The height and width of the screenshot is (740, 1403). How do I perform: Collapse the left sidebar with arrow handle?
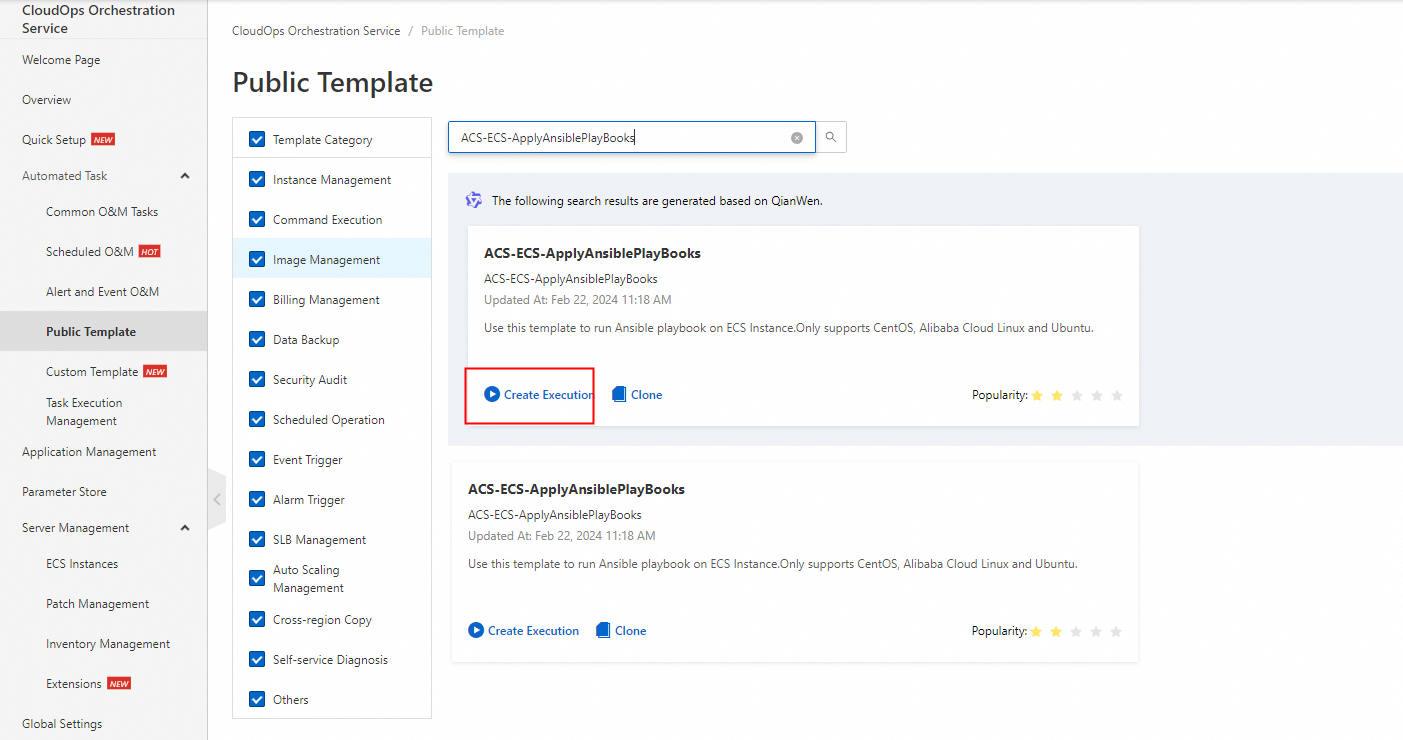(217, 498)
